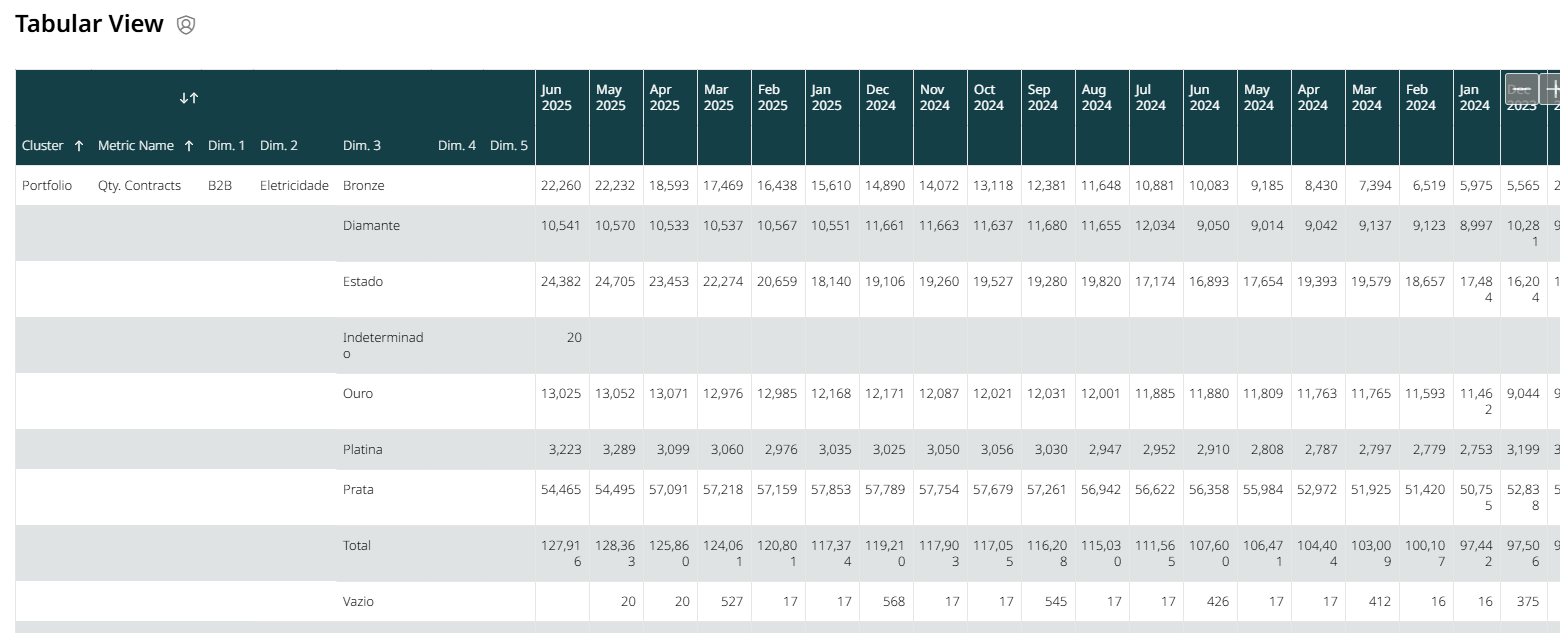Click the Dim. 5 column header
Viewport: 1560px width, 633px height.
pos(509,146)
